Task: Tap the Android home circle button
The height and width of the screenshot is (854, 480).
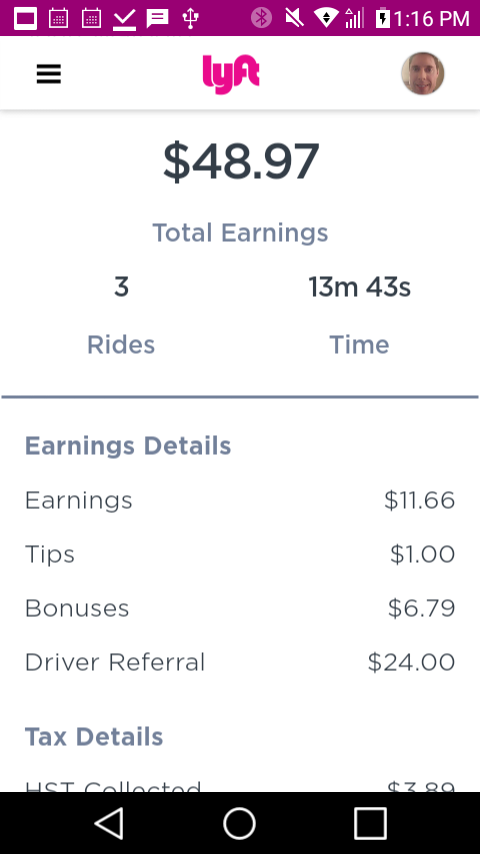Action: [240, 823]
